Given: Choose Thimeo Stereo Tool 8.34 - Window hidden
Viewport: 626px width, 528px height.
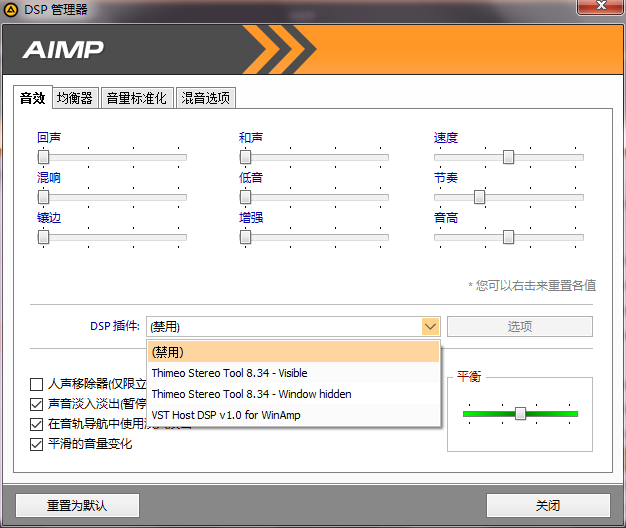Looking at the screenshot, I should pyautogui.click(x=293, y=394).
